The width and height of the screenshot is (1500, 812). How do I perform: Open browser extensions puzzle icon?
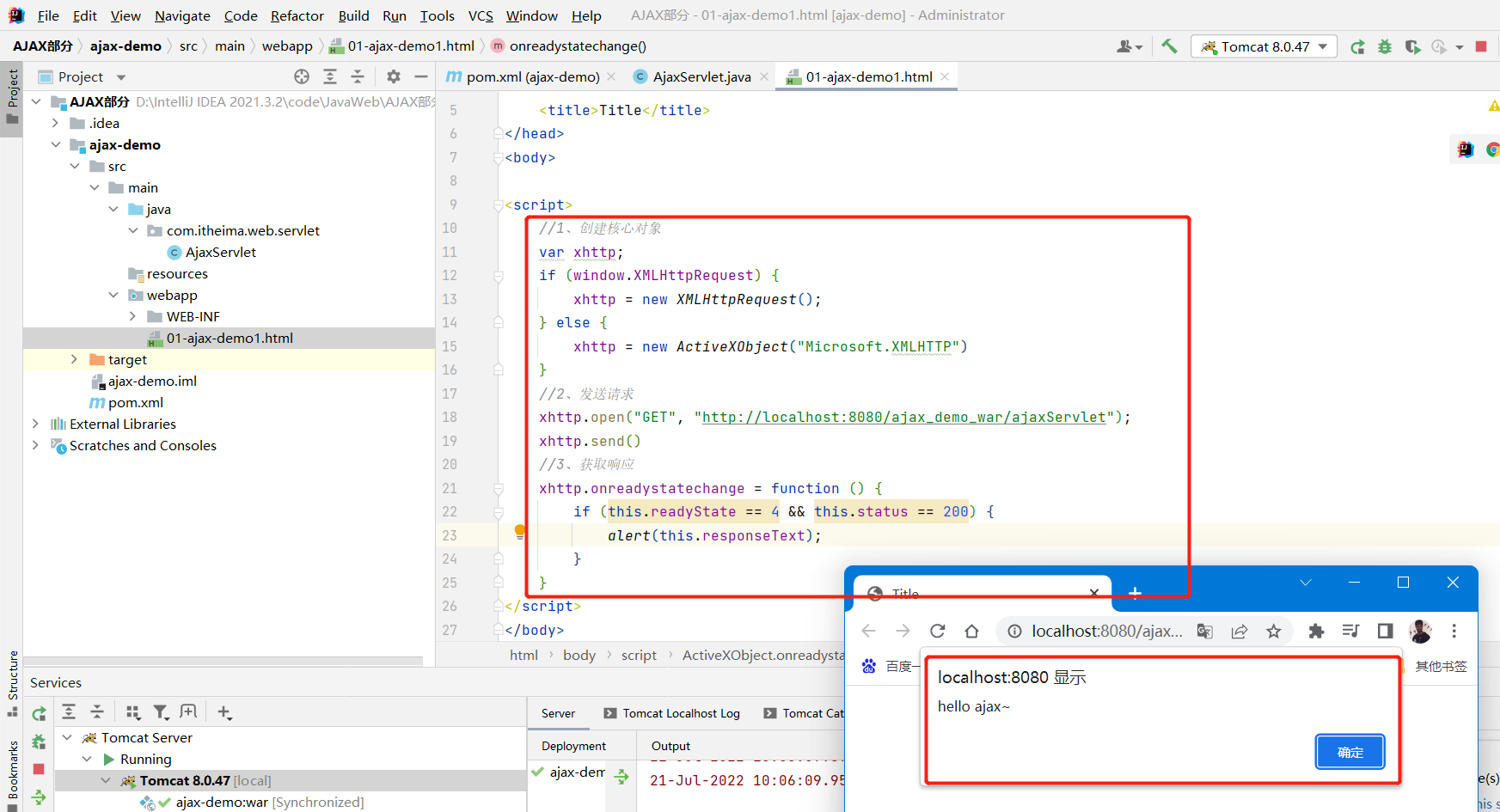click(x=1316, y=632)
